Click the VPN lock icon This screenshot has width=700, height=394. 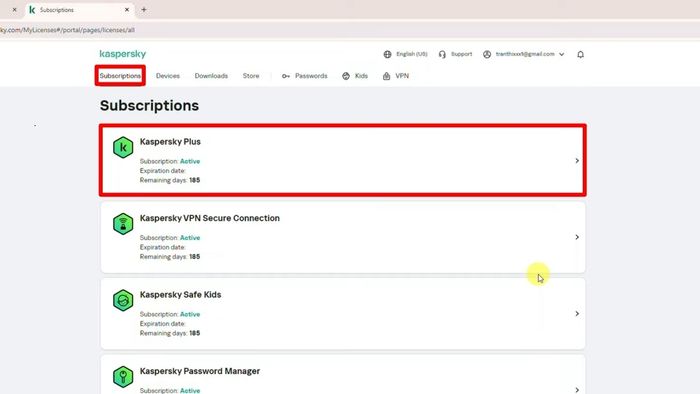(x=387, y=76)
